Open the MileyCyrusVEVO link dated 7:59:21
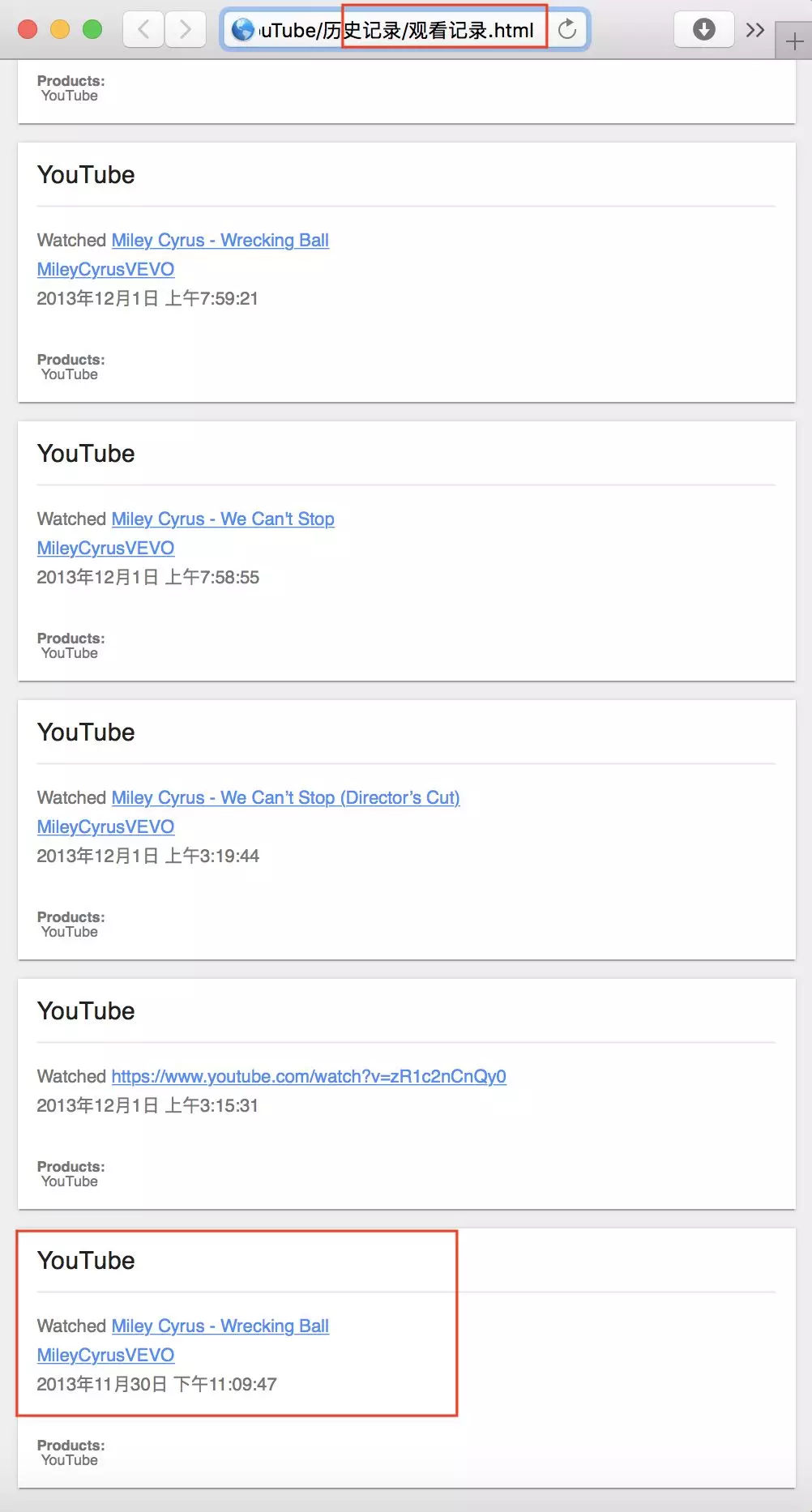This screenshot has width=812, height=1512. (105, 270)
